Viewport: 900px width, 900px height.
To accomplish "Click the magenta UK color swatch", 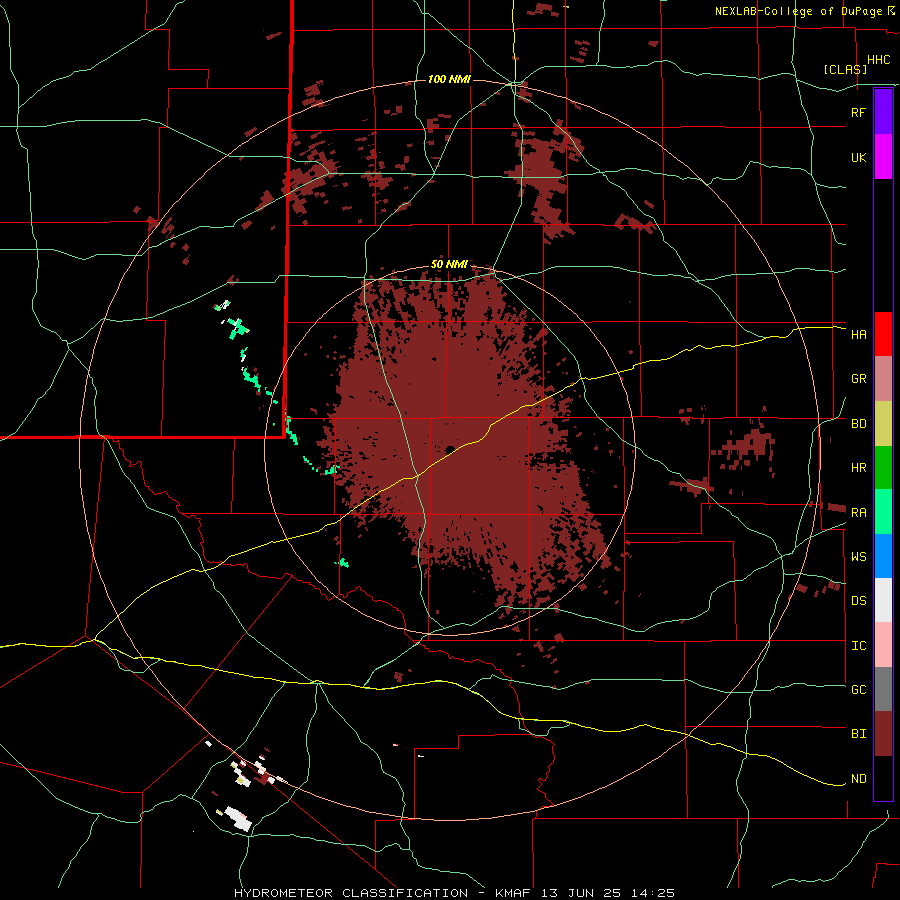I will pyautogui.click(x=883, y=157).
